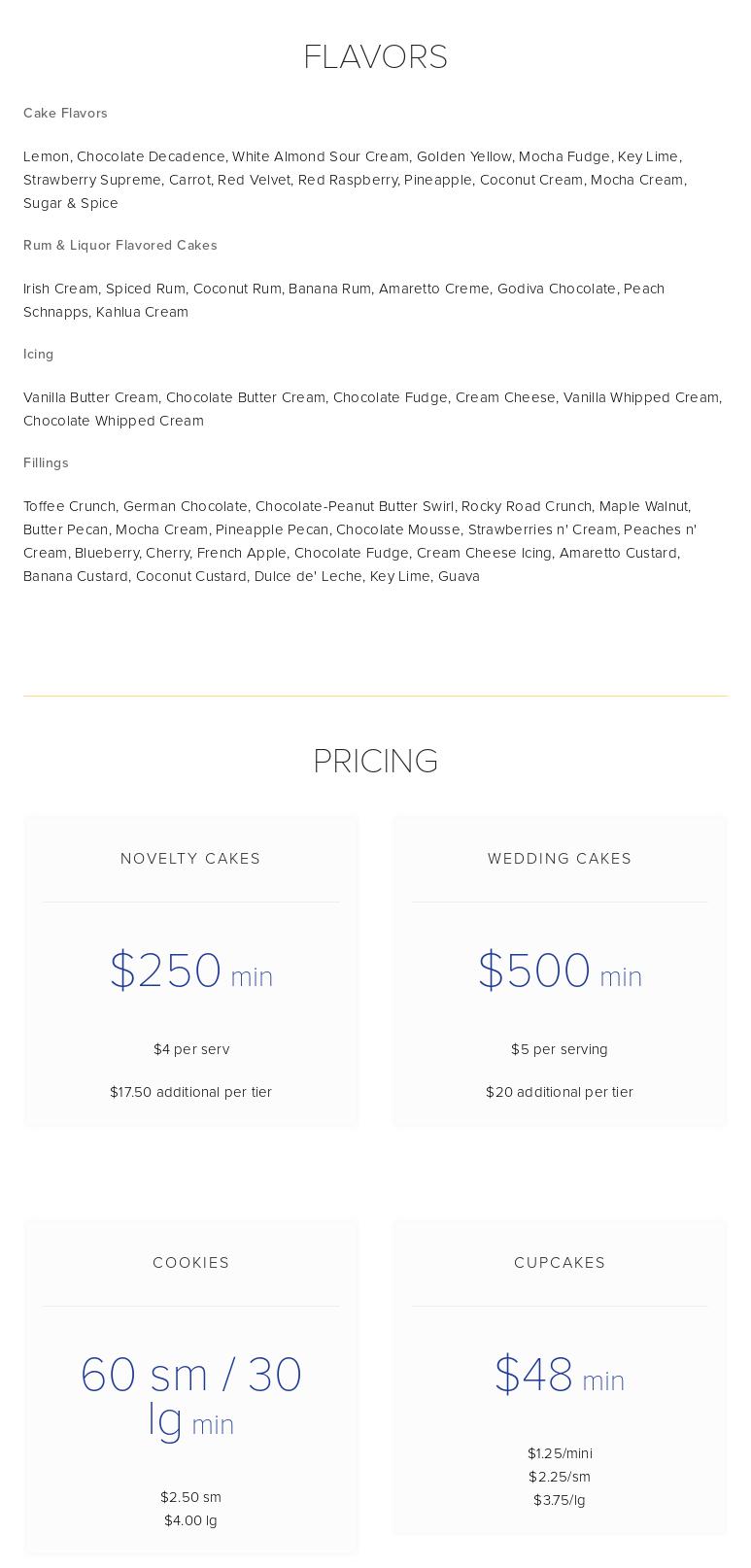751x1568 pixels.
Task: Click the Rum & Liquor Flavored Cakes label
Action: [x=120, y=245]
